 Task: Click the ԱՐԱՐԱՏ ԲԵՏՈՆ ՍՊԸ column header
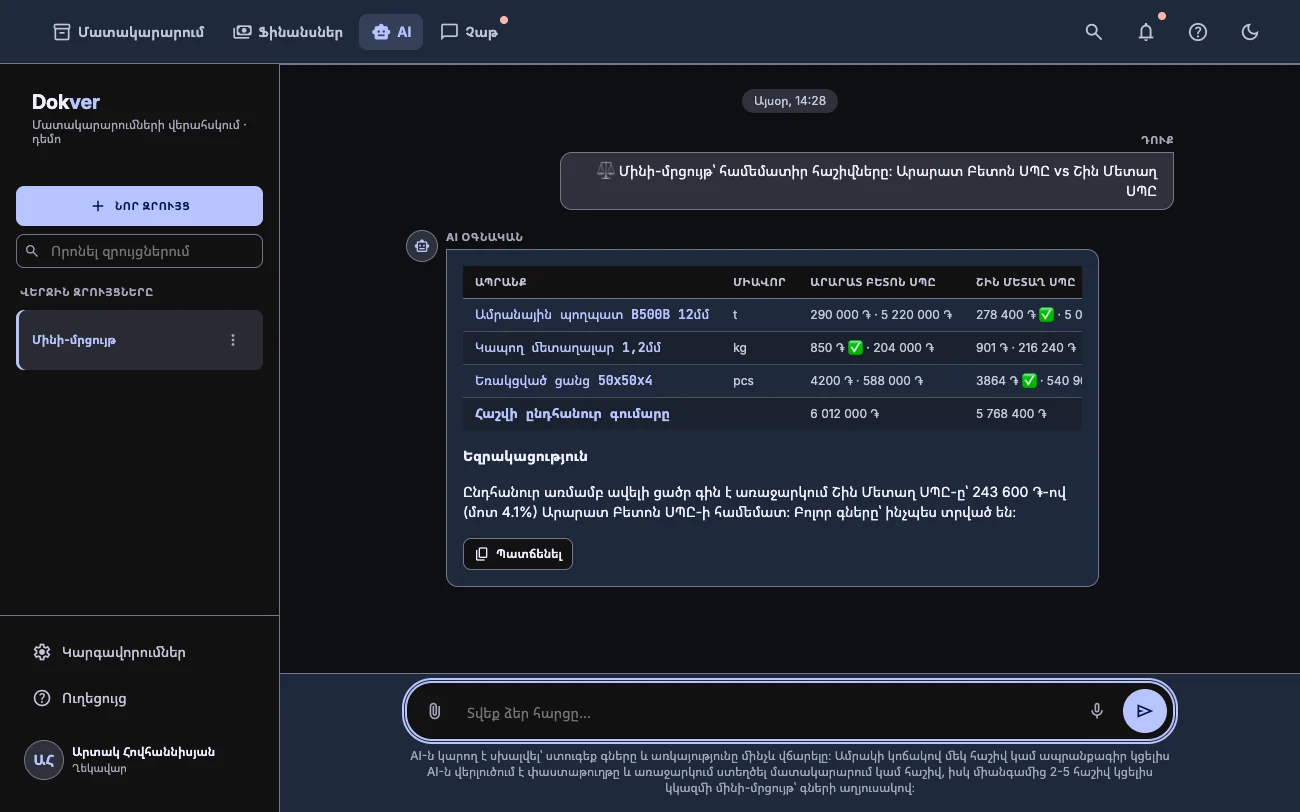[873, 282]
